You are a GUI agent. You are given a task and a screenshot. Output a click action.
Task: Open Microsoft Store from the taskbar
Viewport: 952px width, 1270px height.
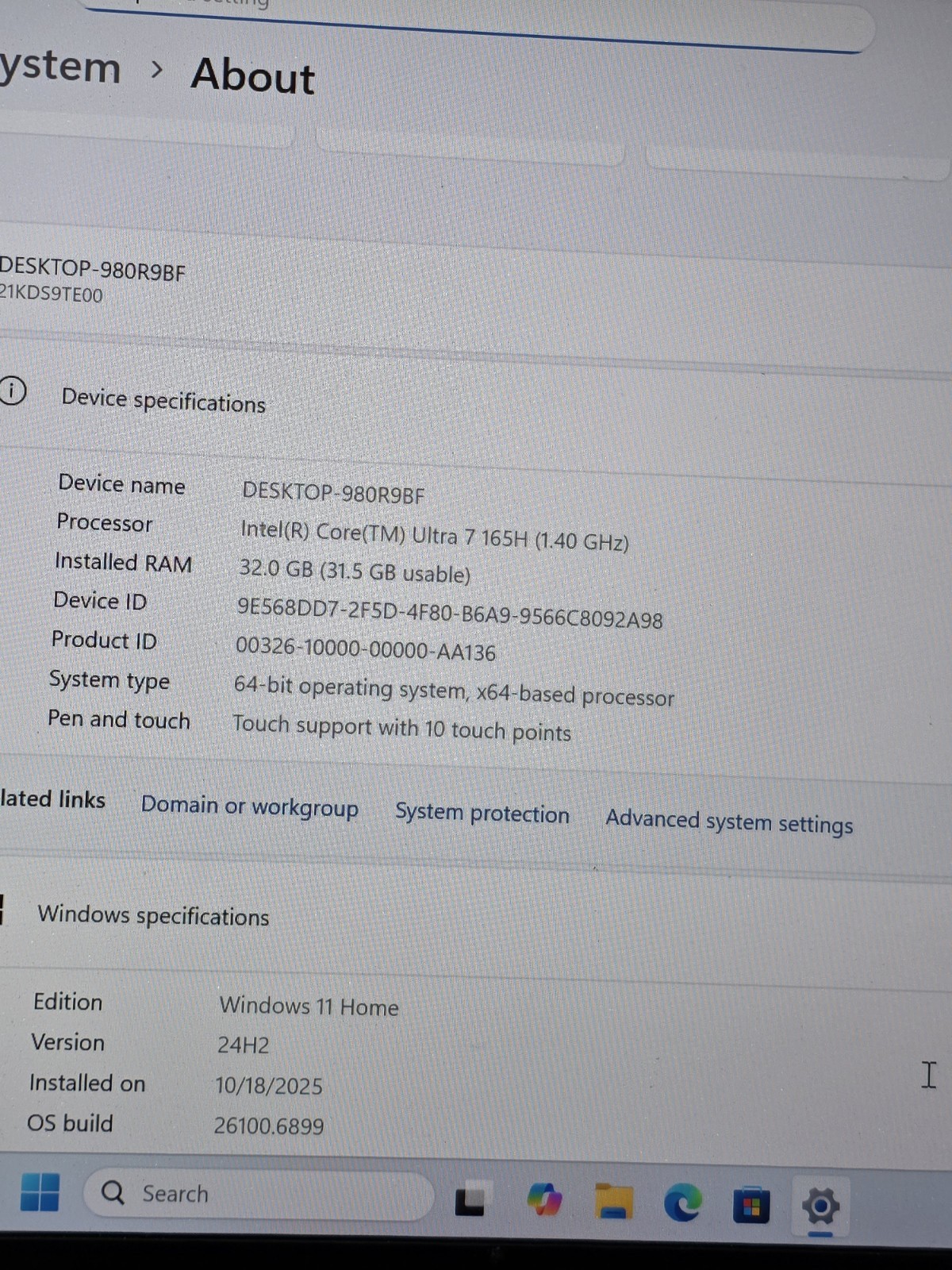pos(750,1205)
